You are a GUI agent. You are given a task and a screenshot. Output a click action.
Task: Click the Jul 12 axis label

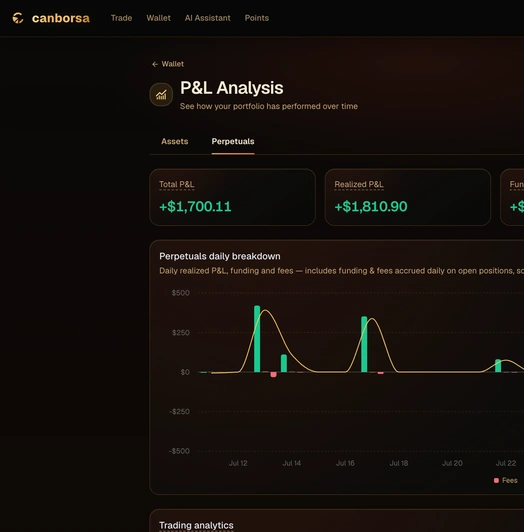238,463
